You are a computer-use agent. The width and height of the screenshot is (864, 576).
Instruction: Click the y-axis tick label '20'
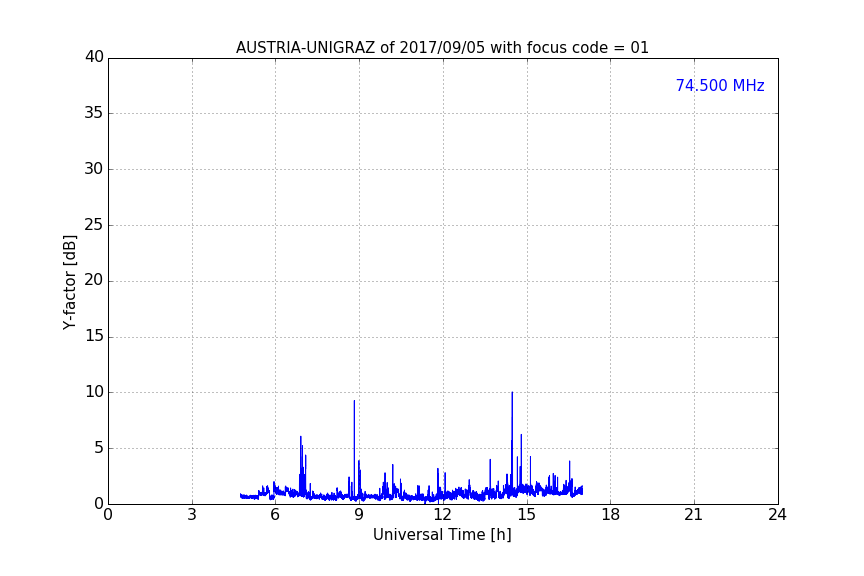pyautogui.click(x=94, y=280)
